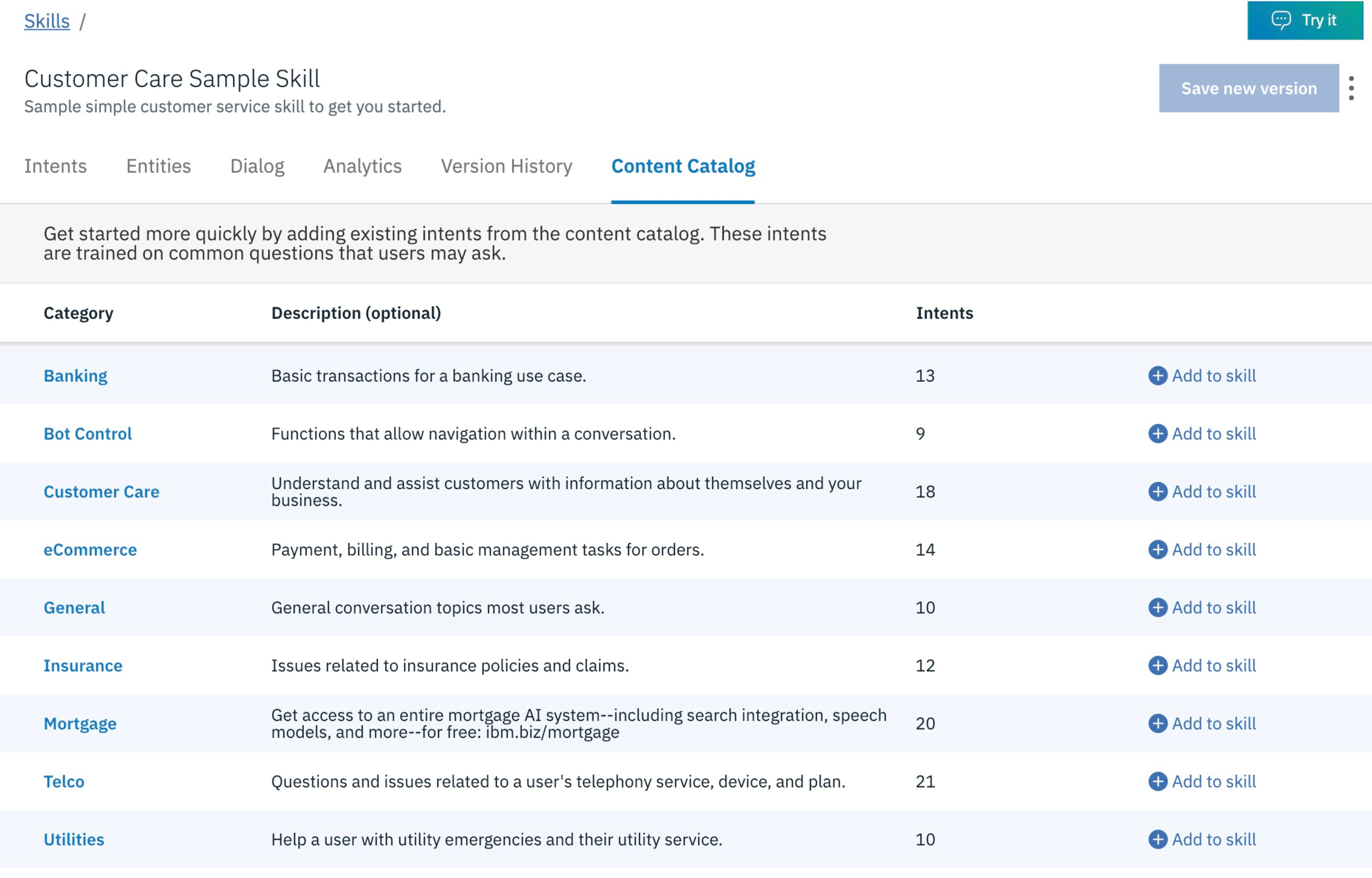Click the plus icon for Banking row
Image resolution: width=1372 pixels, height=878 pixels.
[1157, 375]
